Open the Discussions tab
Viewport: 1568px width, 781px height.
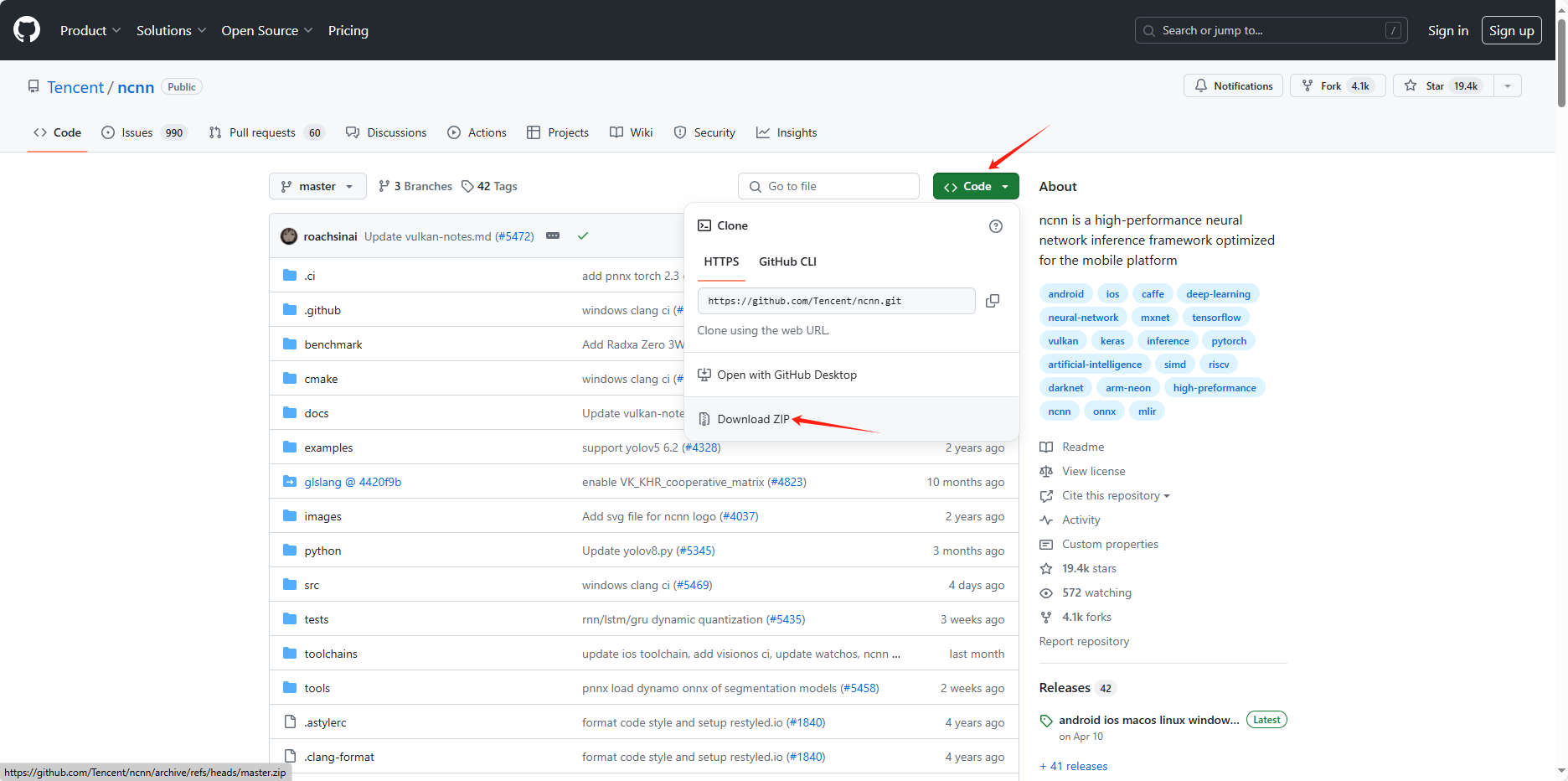coord(386,132)
